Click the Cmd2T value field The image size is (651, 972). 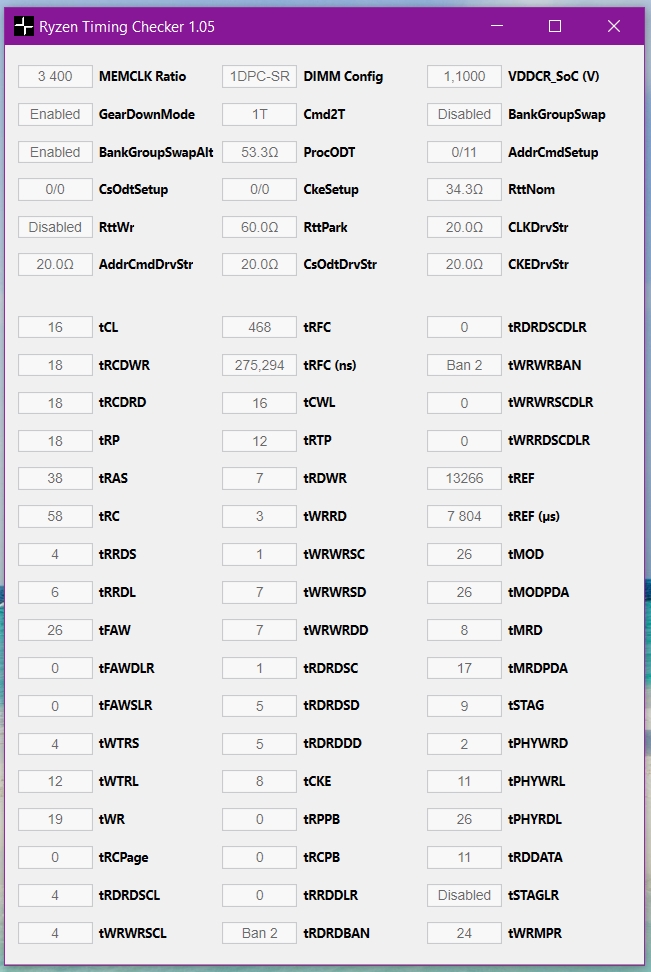tap(259, 114)
